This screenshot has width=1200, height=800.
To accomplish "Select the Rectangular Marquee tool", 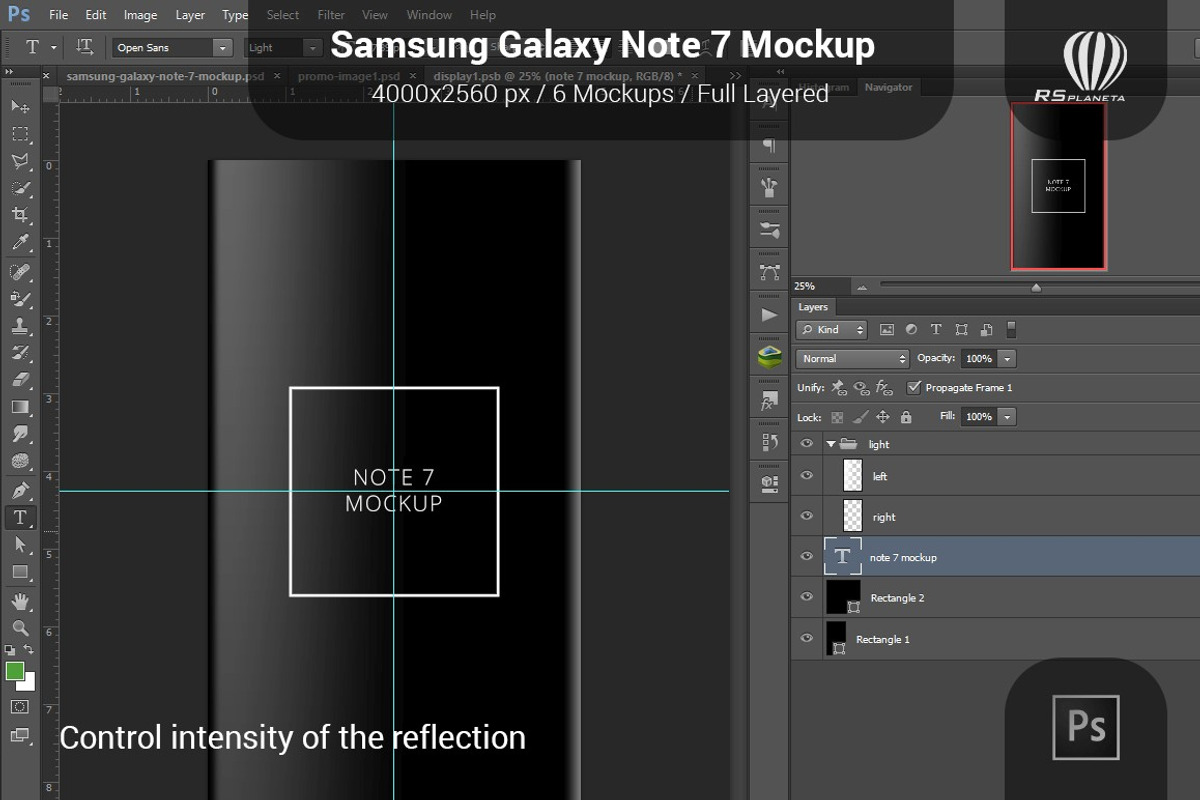I will 20,133.
